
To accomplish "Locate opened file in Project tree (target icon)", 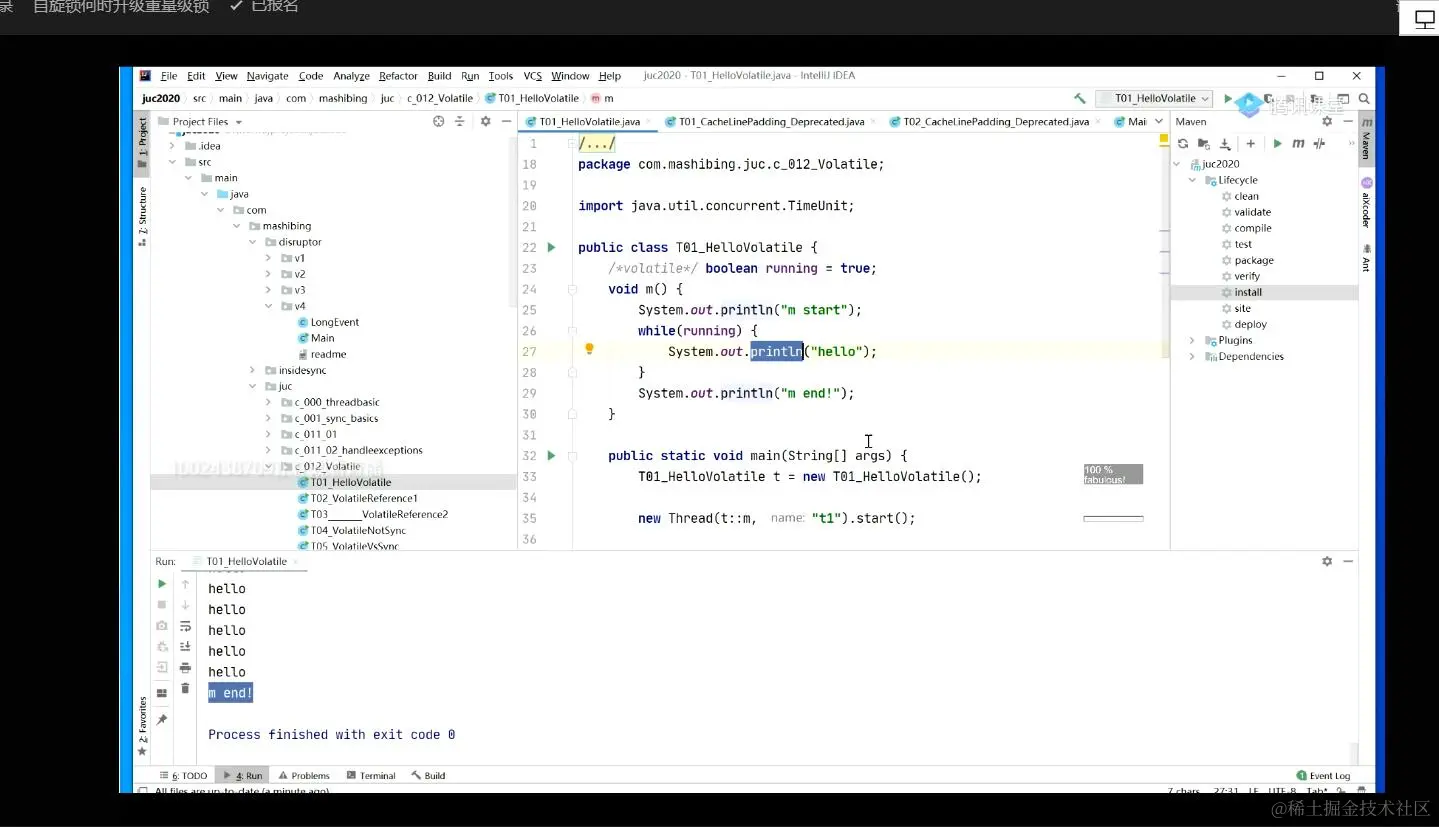I will [438, 121].
